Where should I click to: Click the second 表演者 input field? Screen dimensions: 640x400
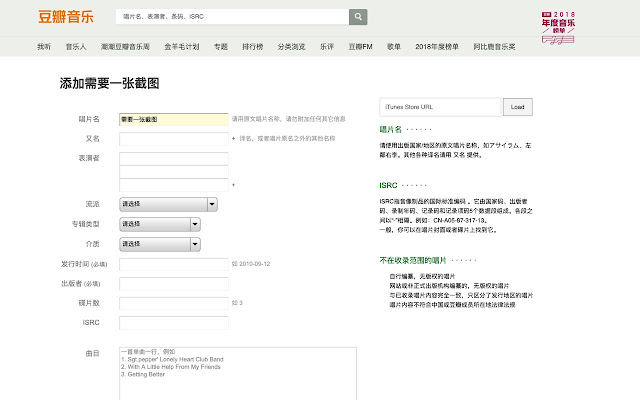click(x=174, y=172)
